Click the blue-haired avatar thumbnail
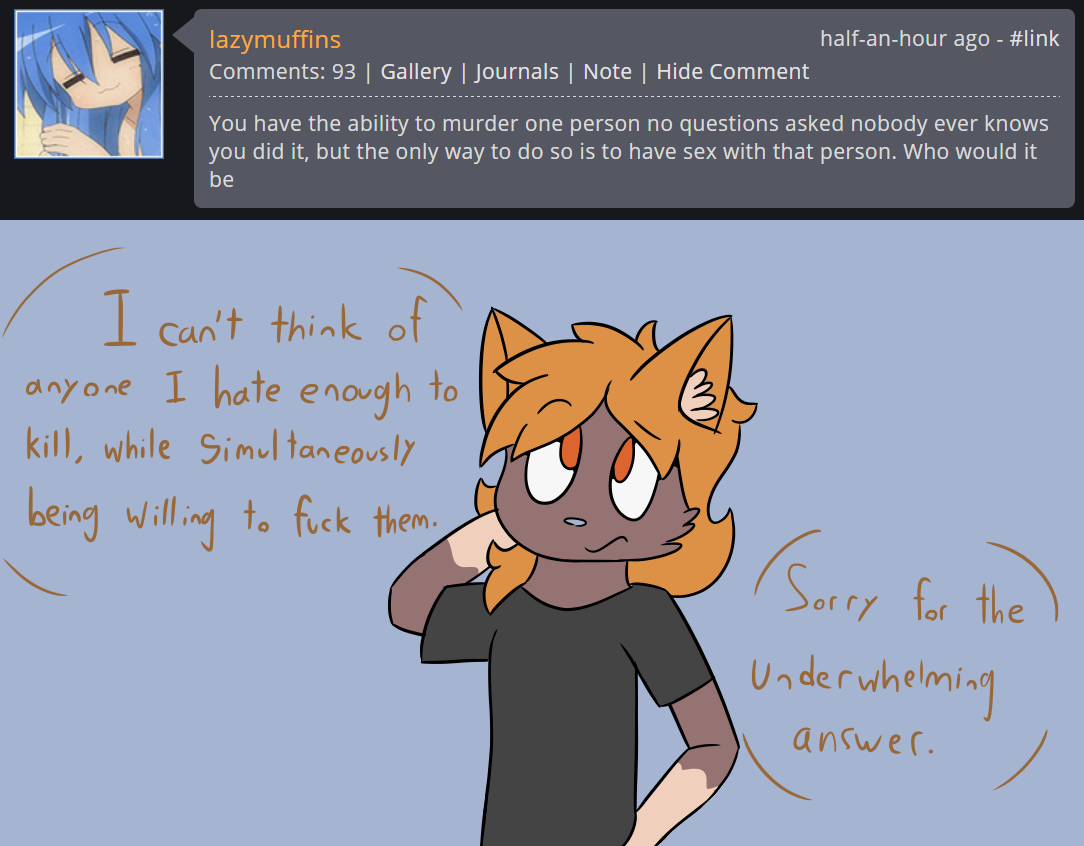The height and width of the screenshot is (846, 1084). pyautogui.click(x=89, y=84)
